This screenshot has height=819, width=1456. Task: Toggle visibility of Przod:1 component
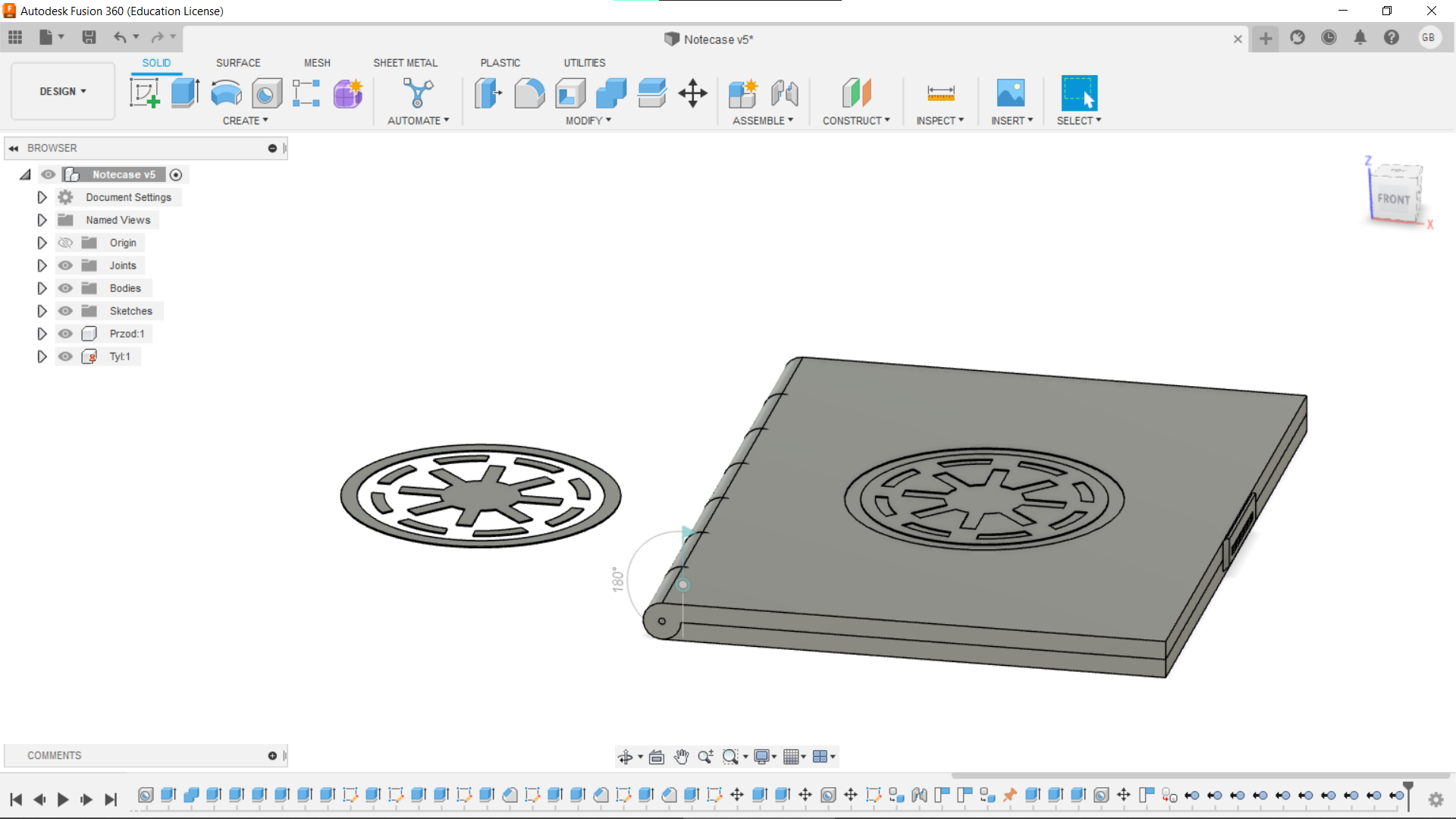point(65,334)
